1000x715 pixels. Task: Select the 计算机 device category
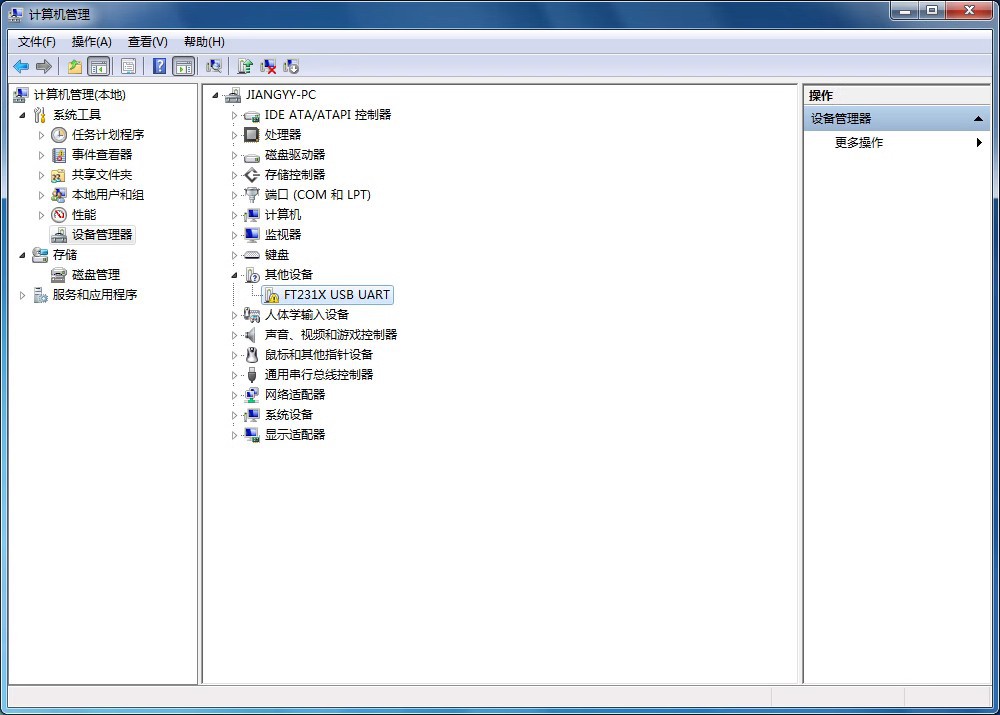click(x=283, y=215)
